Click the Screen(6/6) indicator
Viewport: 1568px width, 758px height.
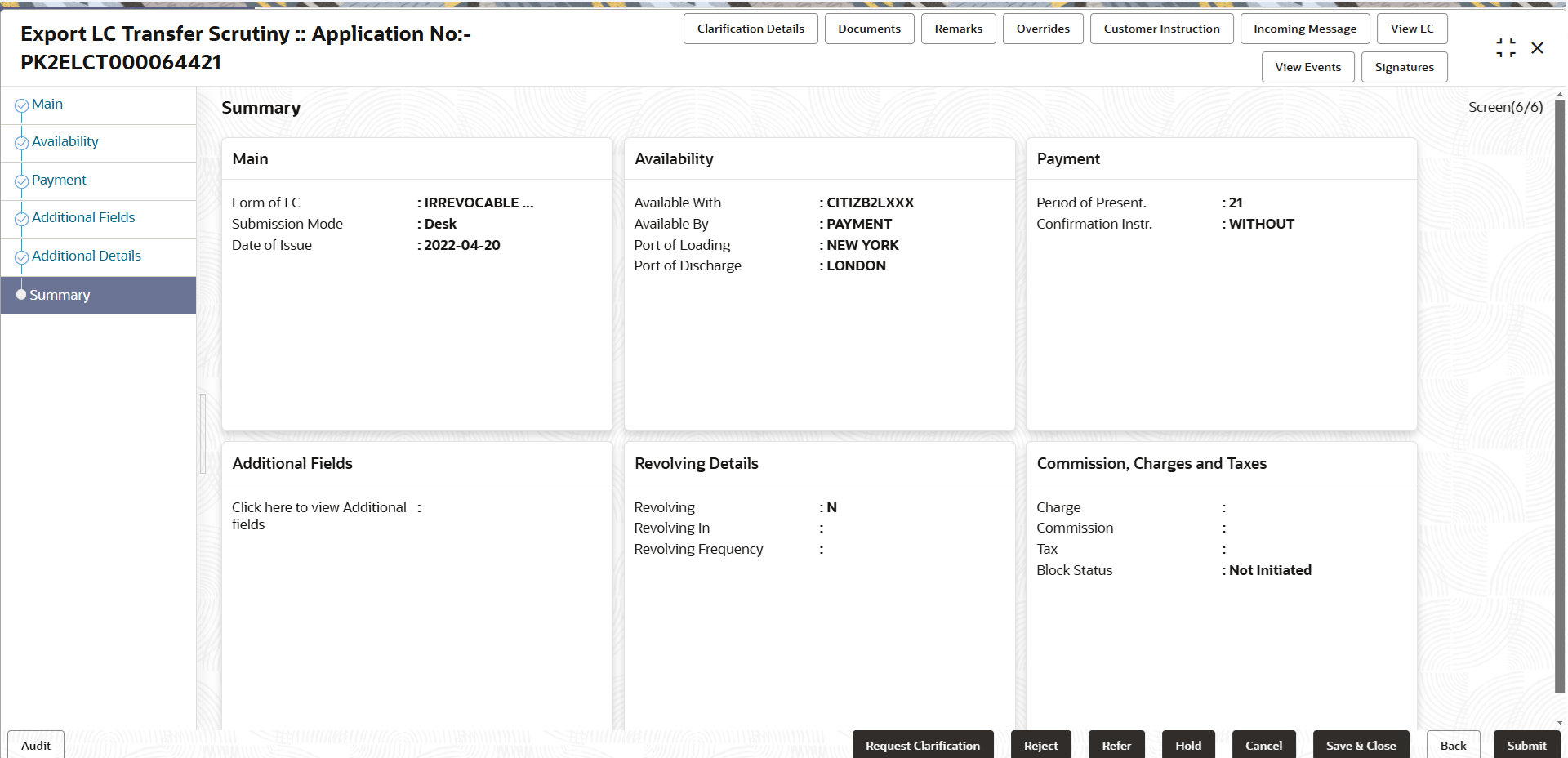tap(1506, 107)
